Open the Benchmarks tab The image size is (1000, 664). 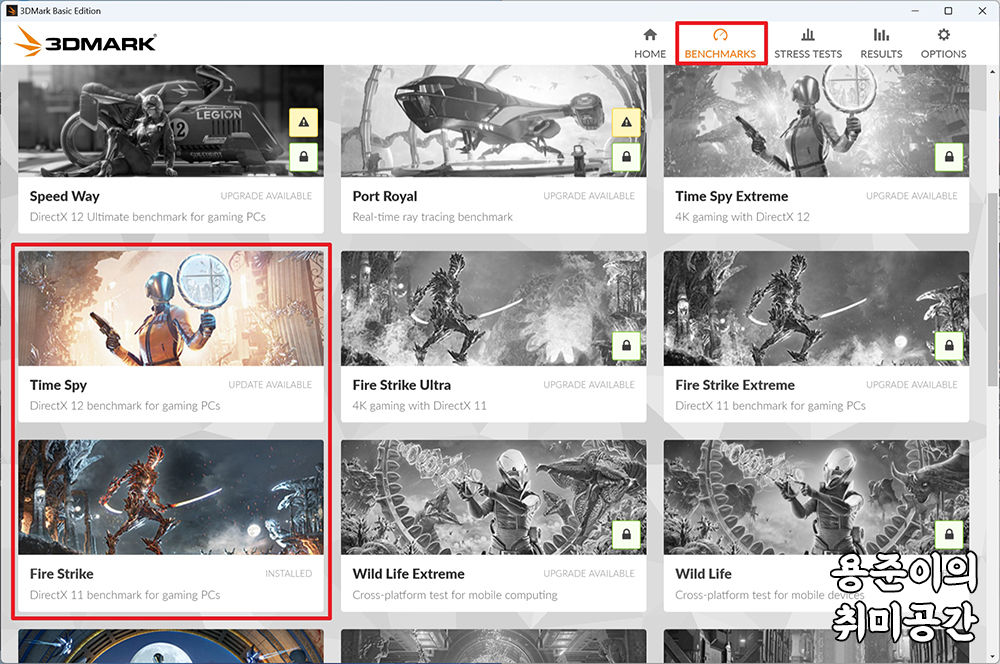coord(720,43)
